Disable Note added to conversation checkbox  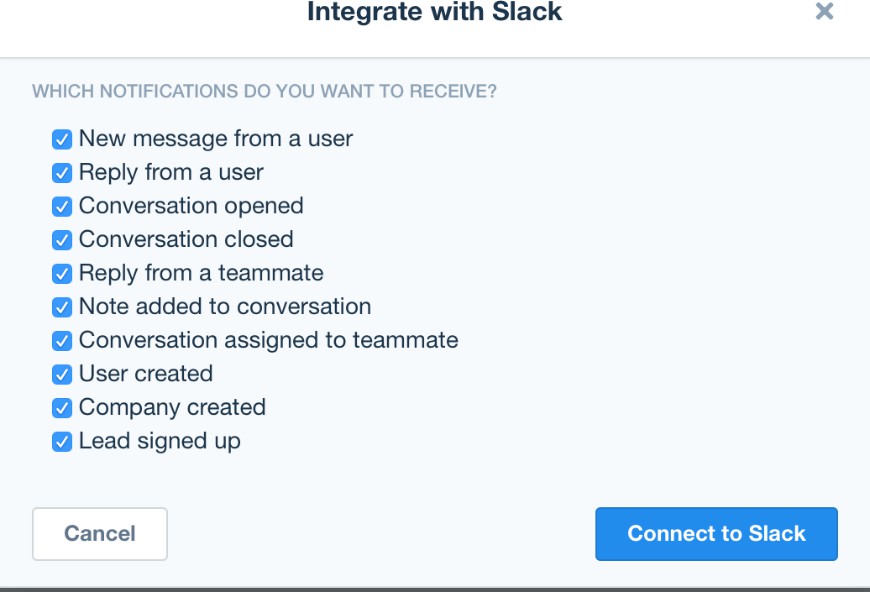pos(62,307)
